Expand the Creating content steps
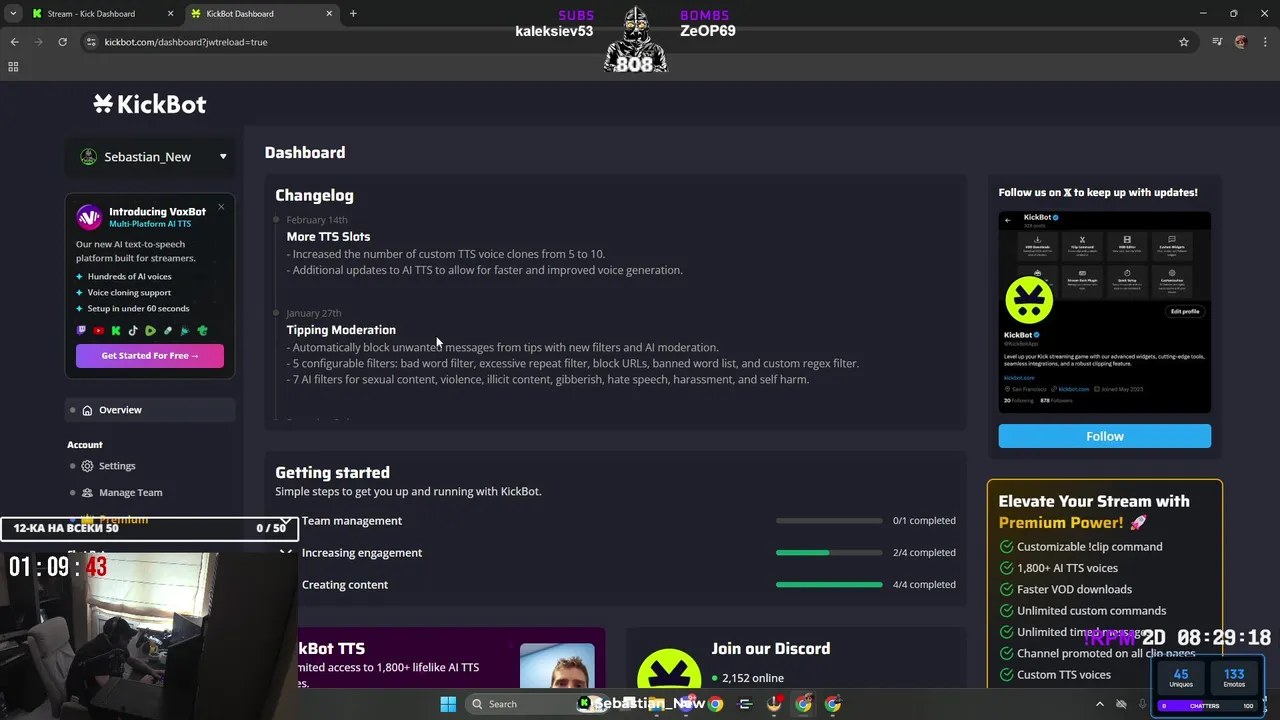1280x720 pixels. point(615,585)
